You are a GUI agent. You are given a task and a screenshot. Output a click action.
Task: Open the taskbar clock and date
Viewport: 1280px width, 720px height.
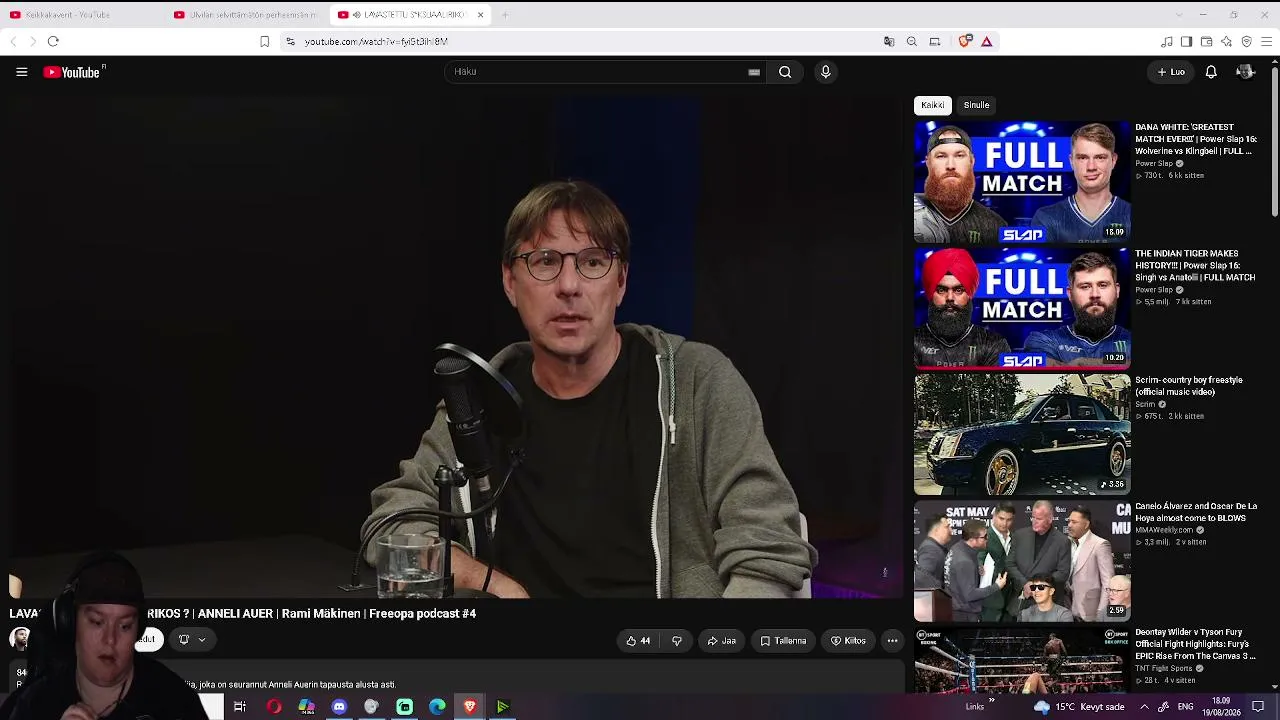point(1221,706)
